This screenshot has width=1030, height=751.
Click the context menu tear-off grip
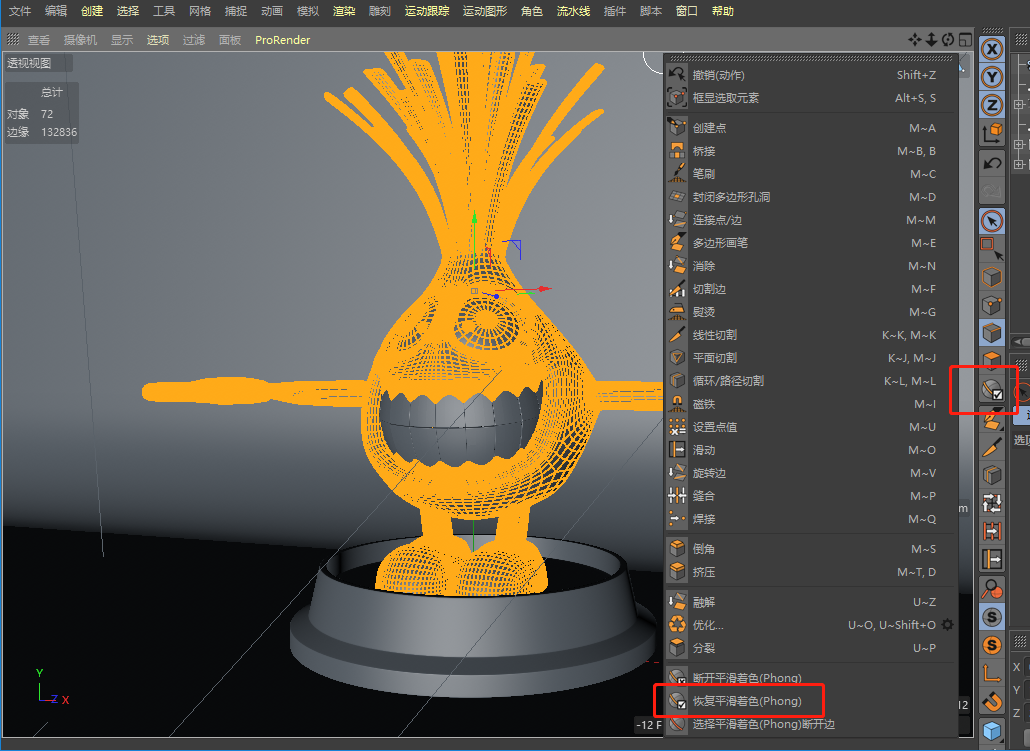coord(811,58)
